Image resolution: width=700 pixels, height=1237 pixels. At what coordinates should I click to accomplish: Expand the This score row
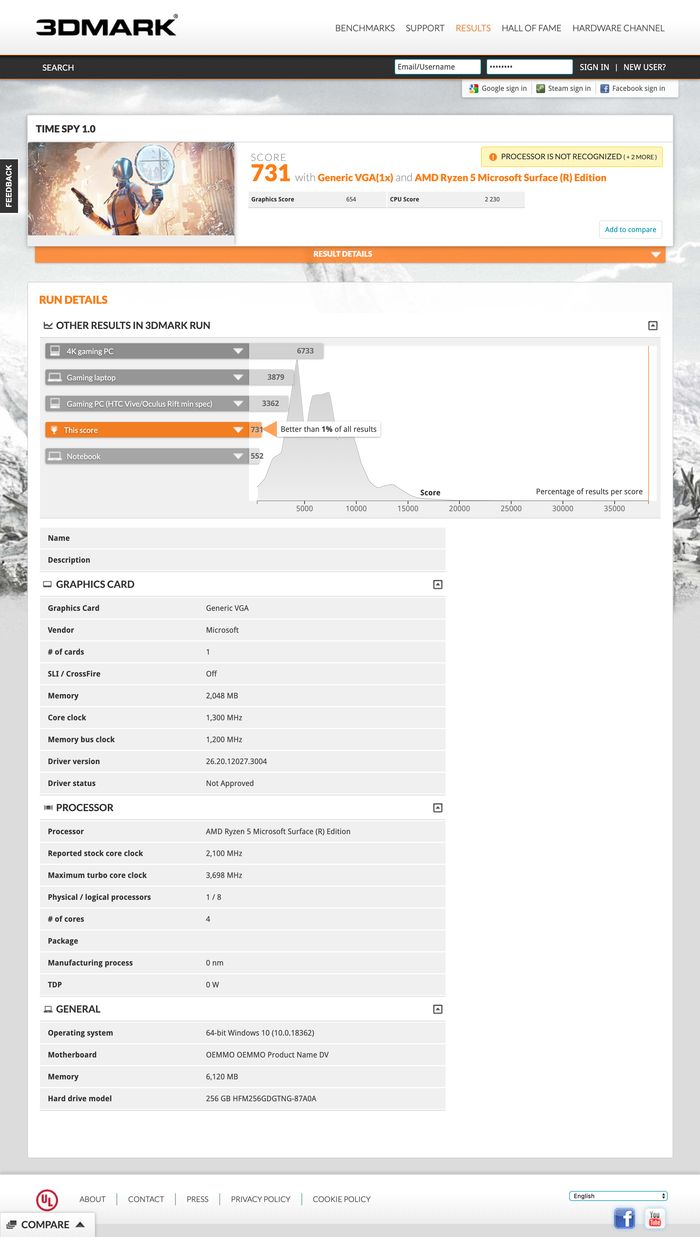(147, 430)
